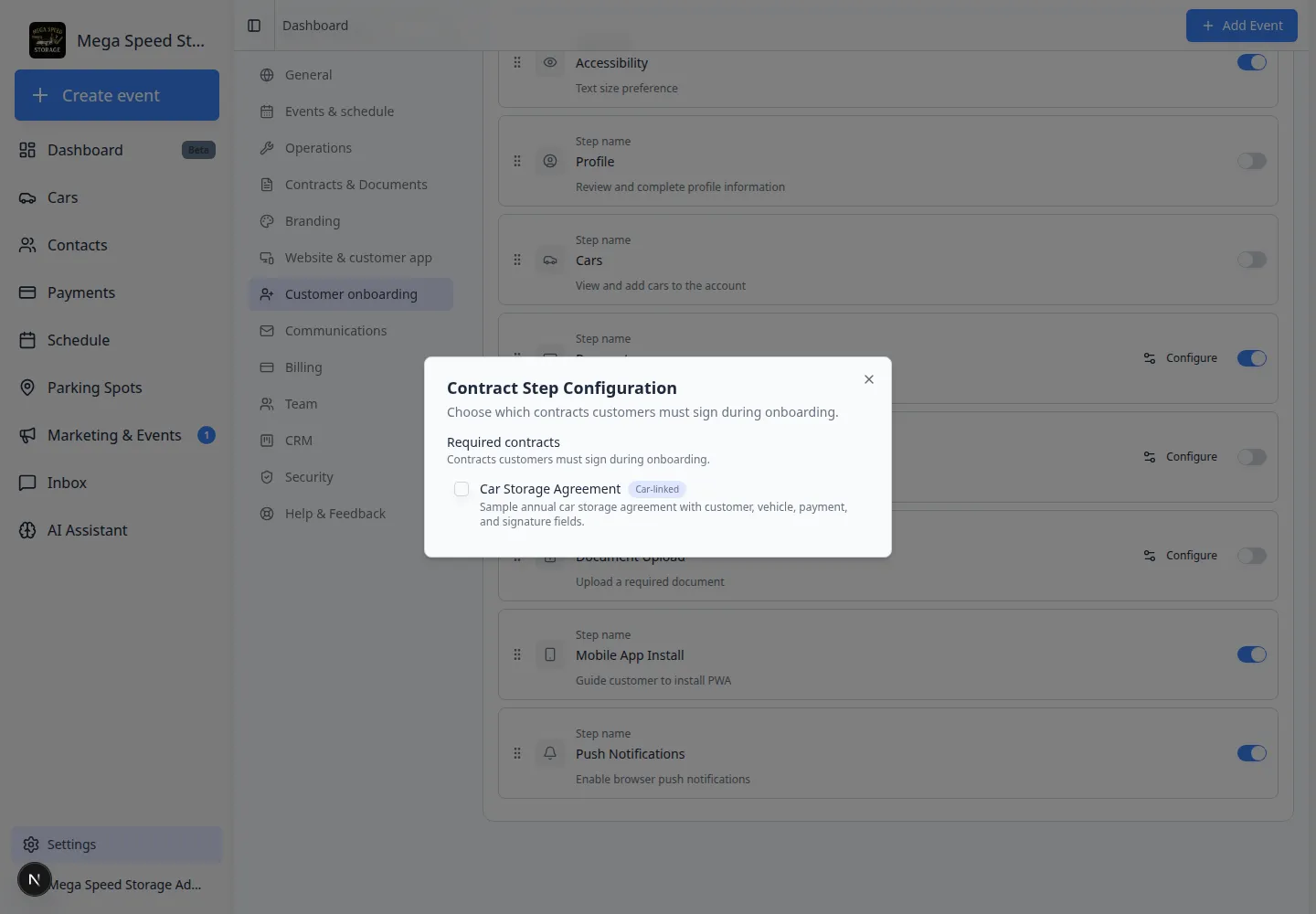Click the Mobile App Install phone icon

[x=550, y=654]
